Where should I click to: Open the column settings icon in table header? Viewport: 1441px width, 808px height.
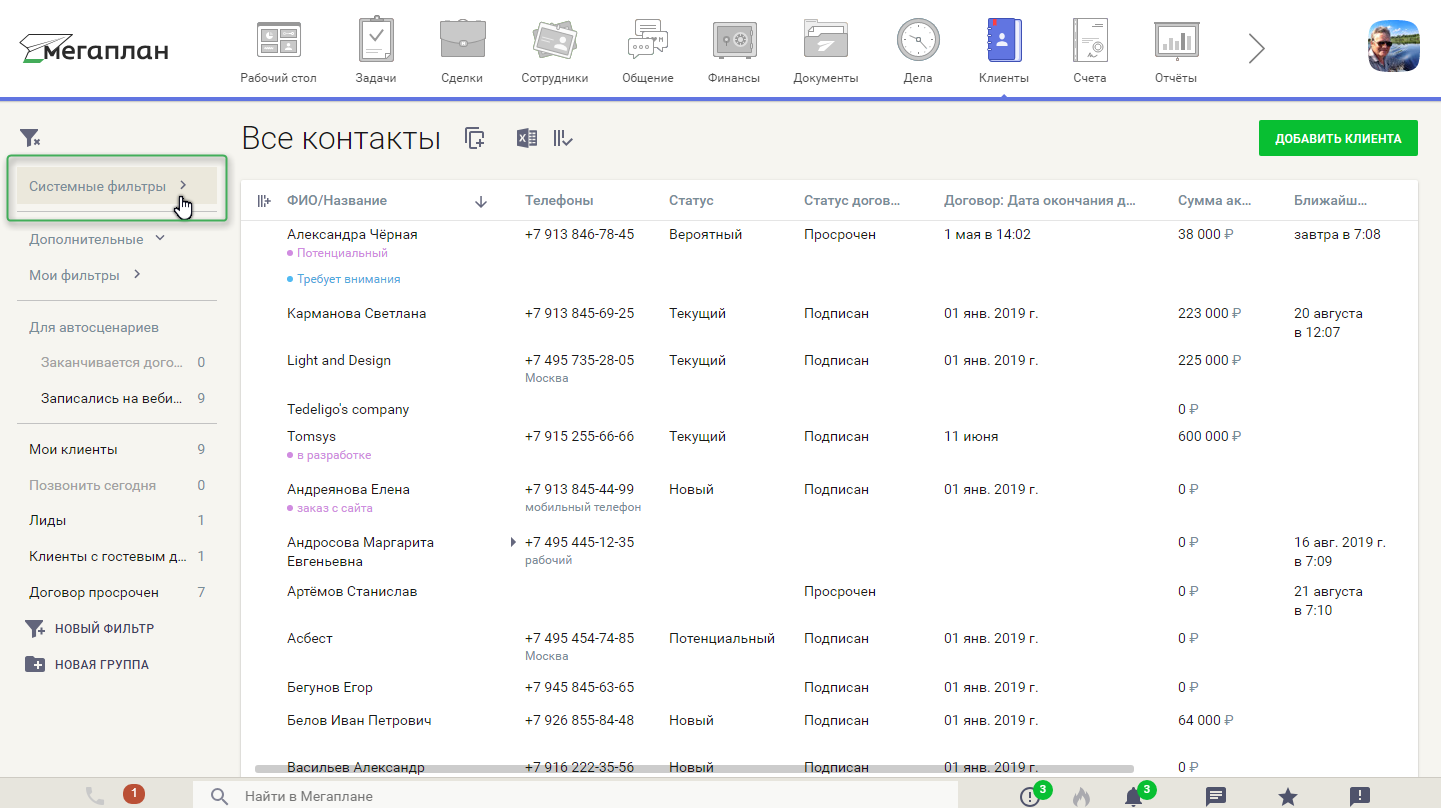(264, 201)
